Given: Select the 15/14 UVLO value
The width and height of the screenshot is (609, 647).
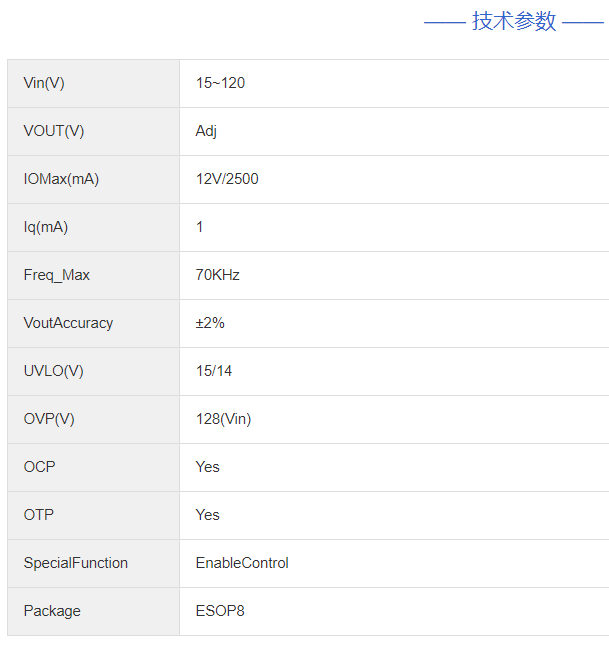Looking at the screenshot, I should point(214,371).
